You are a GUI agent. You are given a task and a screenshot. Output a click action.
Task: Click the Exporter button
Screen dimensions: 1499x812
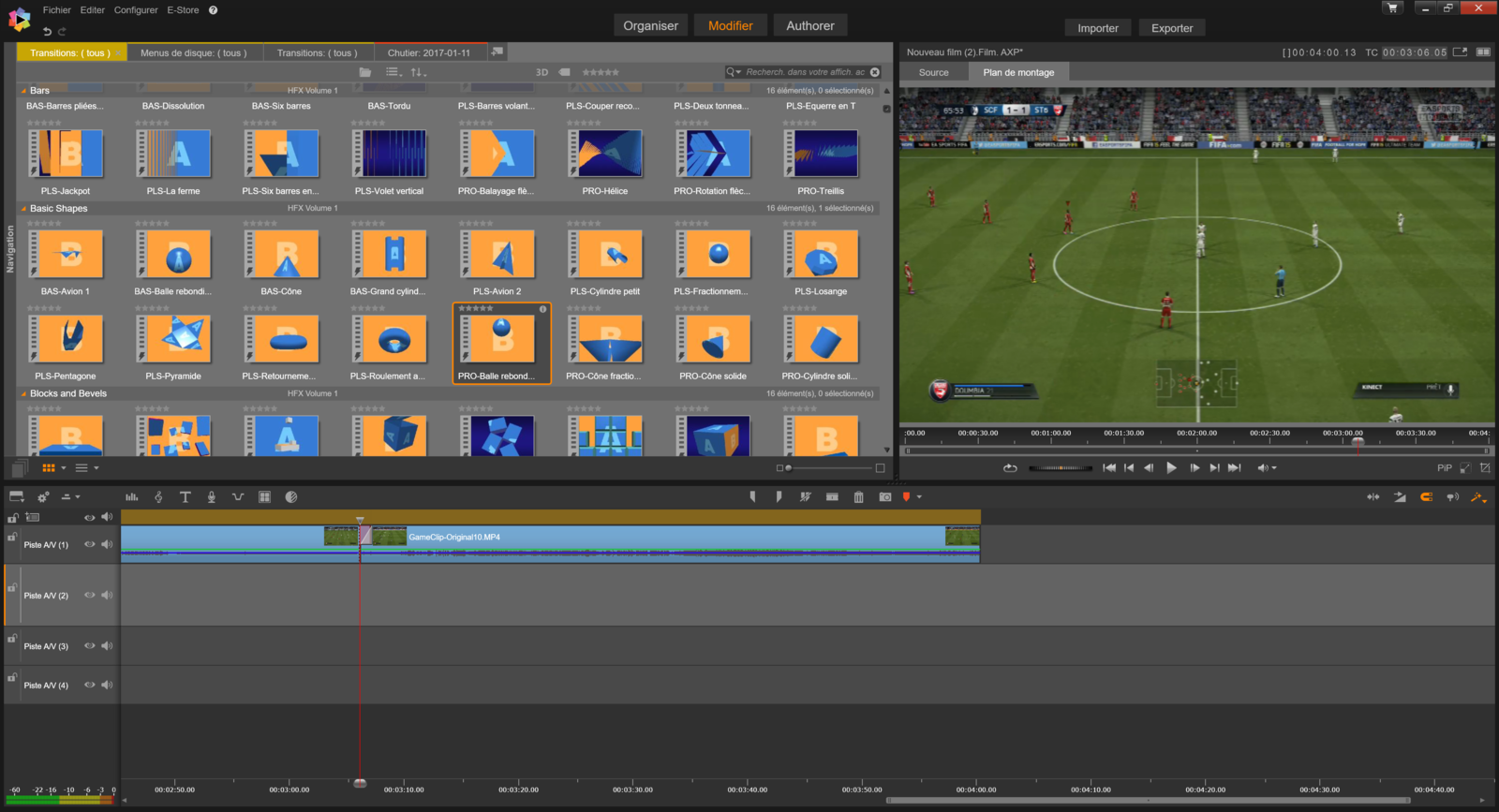pos(1172,28)
